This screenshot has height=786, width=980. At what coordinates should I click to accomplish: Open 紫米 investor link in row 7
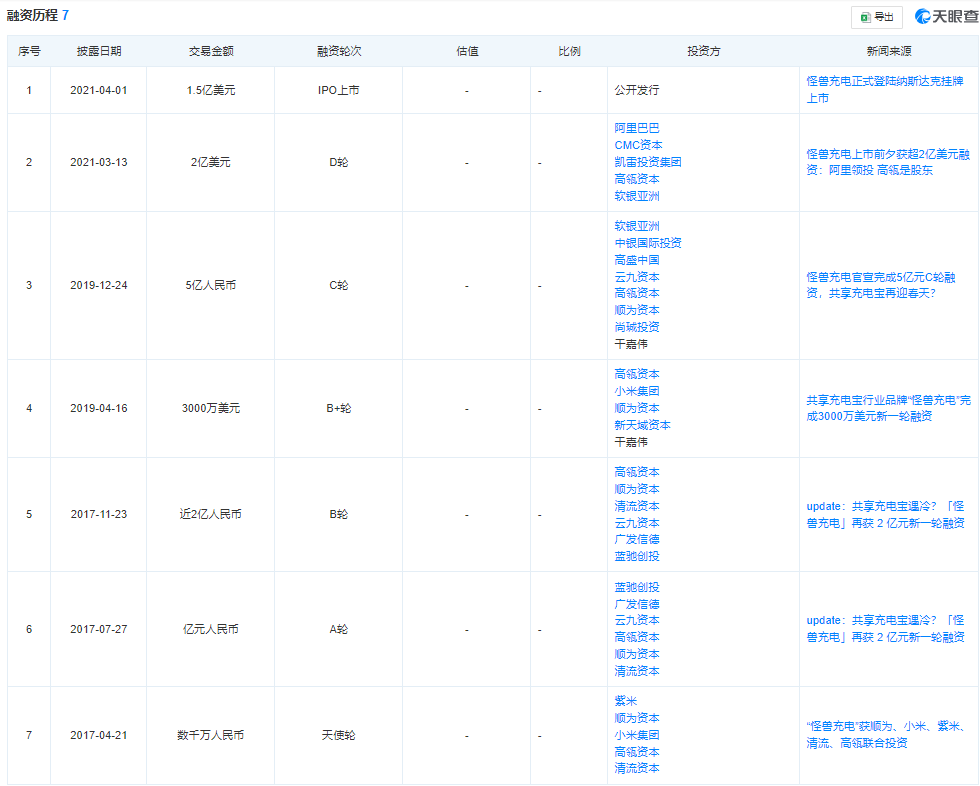pos(625,701)
